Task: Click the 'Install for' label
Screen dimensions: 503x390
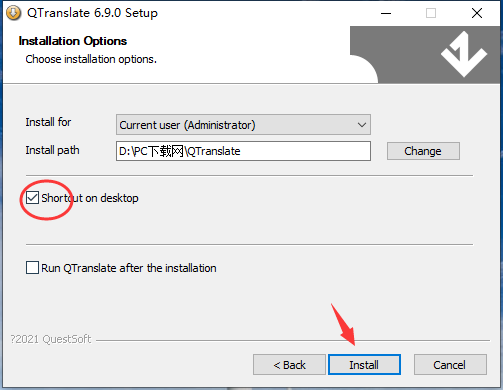Action: click(x=48, y=122)
